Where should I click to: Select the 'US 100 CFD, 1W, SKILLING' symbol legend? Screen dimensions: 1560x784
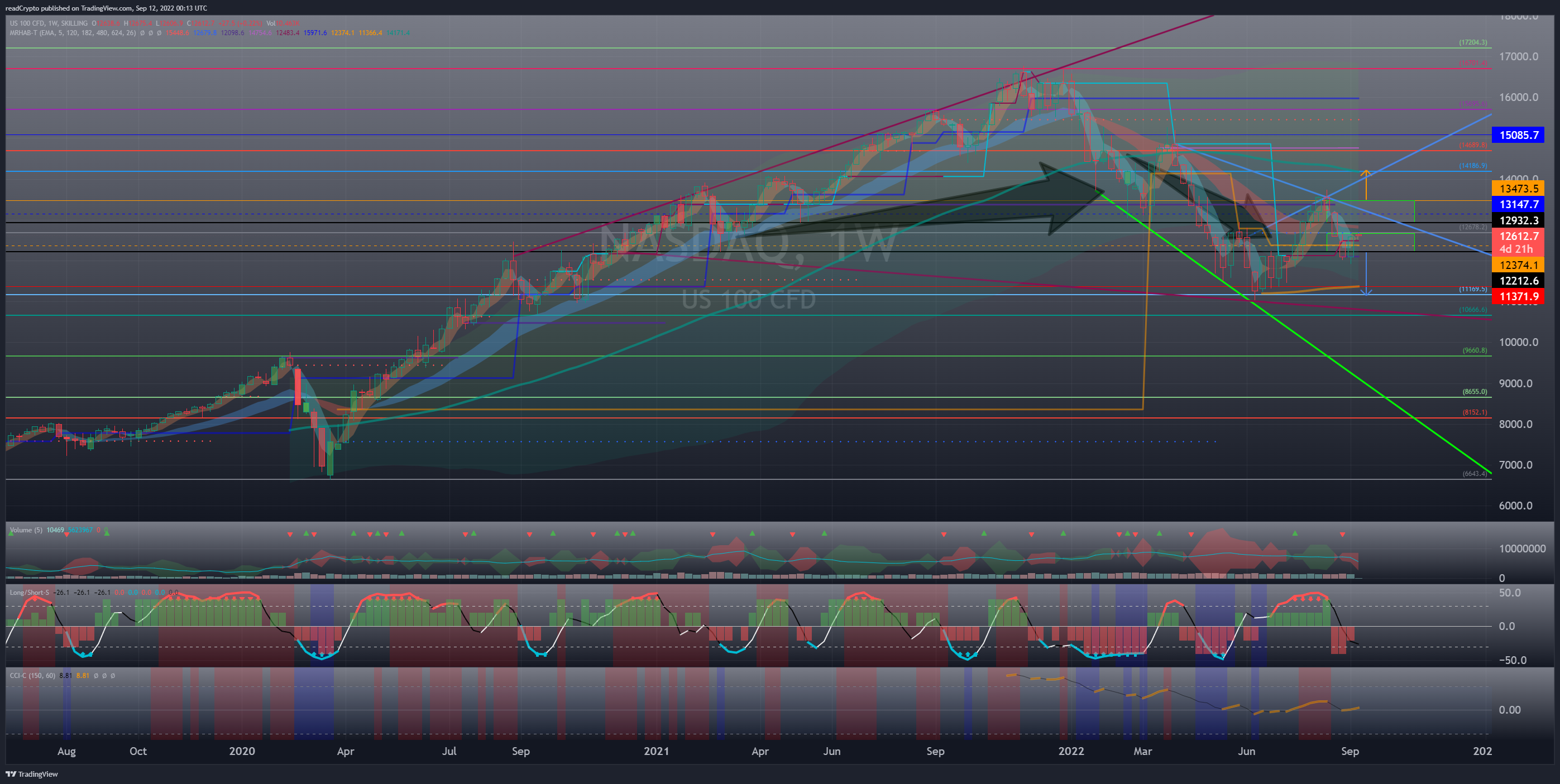pyautogui.click(x=49, y=23)
